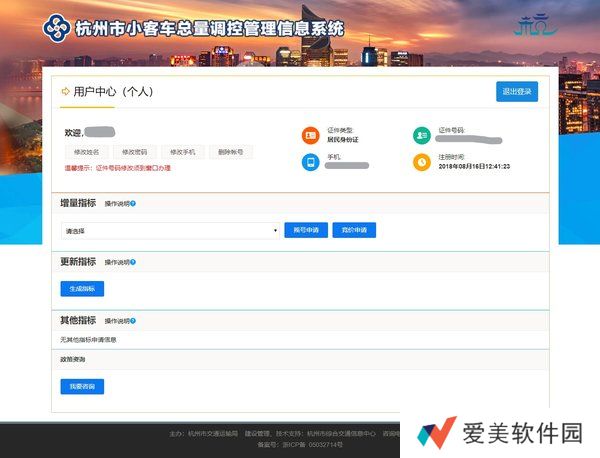Click the registration time 2018年08月16日12:41:23

(474, 166)
